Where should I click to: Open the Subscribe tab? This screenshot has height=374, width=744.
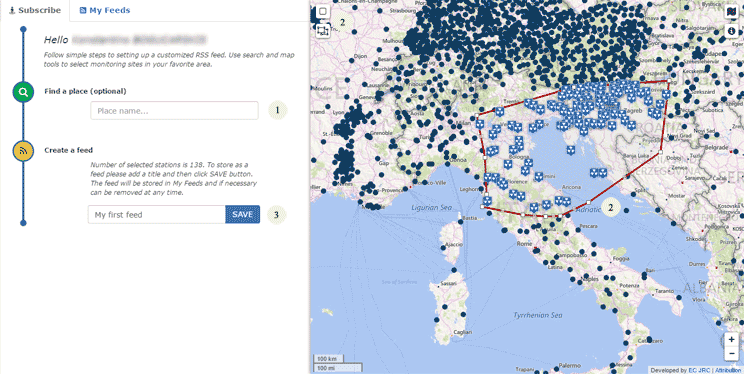click(x=35, y=10)
